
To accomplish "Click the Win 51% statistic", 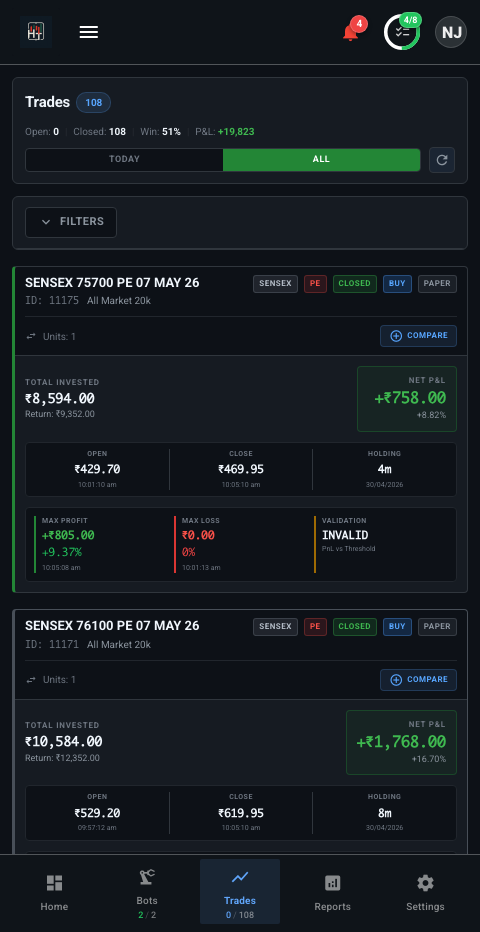I will click(x=160, y=131).
